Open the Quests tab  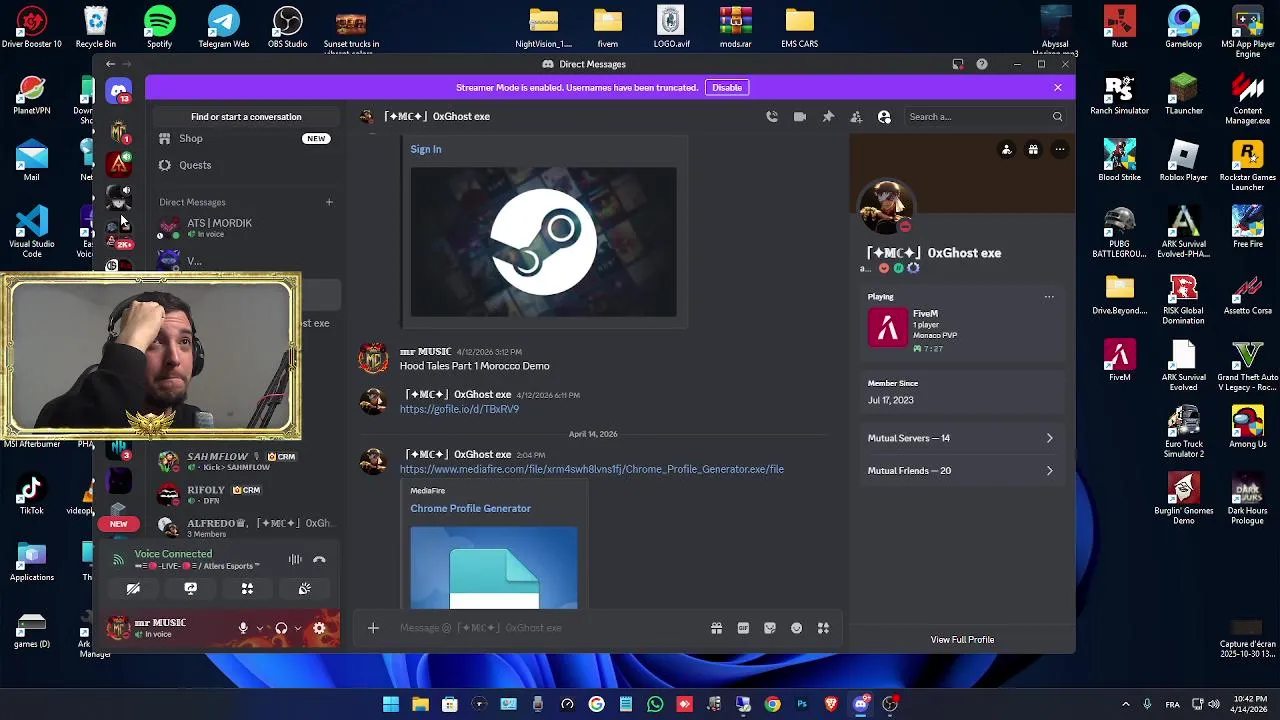(x=245, y=165)
